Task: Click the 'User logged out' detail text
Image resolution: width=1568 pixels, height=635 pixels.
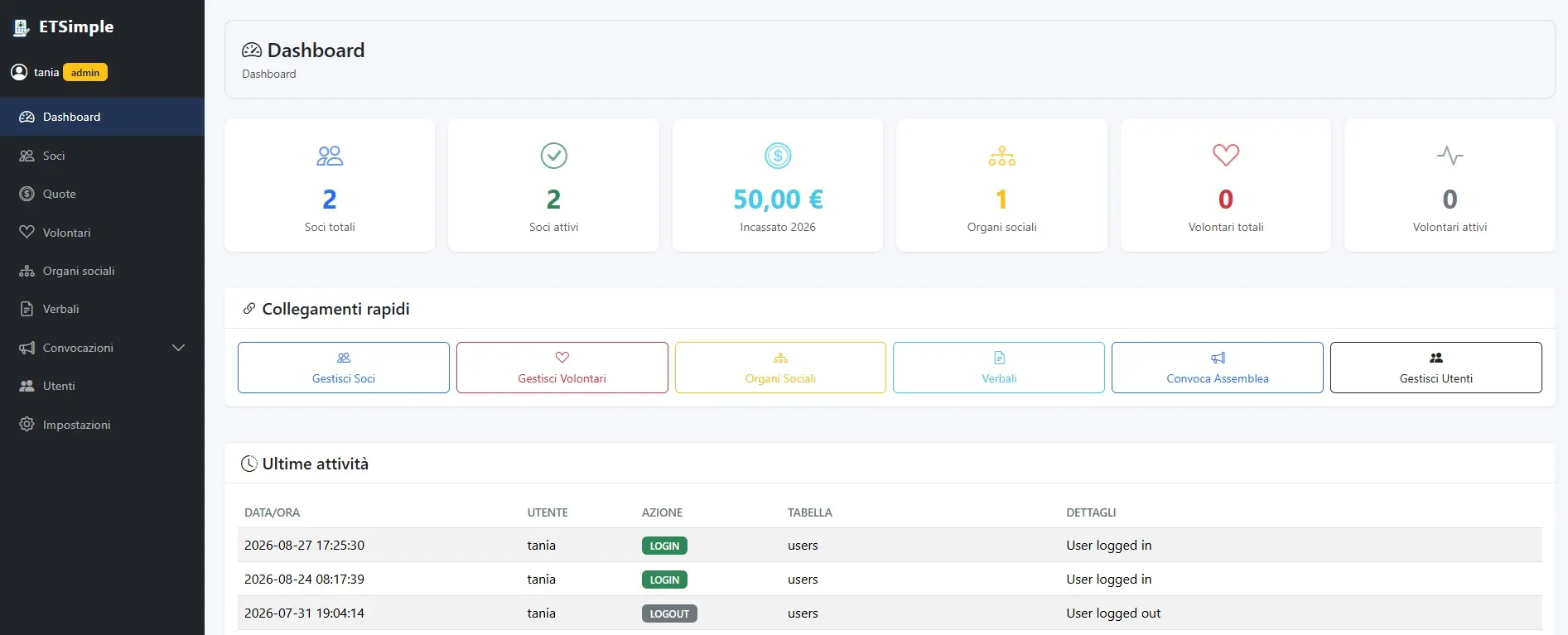Action: [x=1113, y=613]
